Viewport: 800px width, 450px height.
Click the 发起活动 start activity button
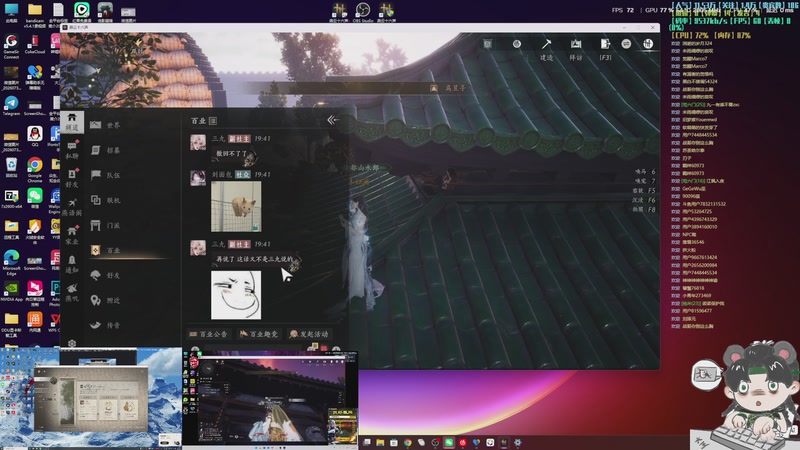coord(309,334)
